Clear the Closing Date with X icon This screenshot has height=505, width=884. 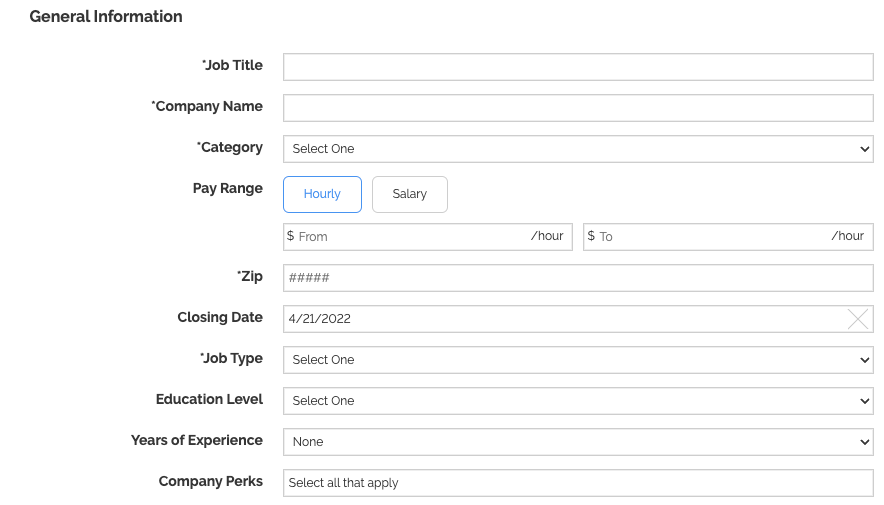(858, 319)
